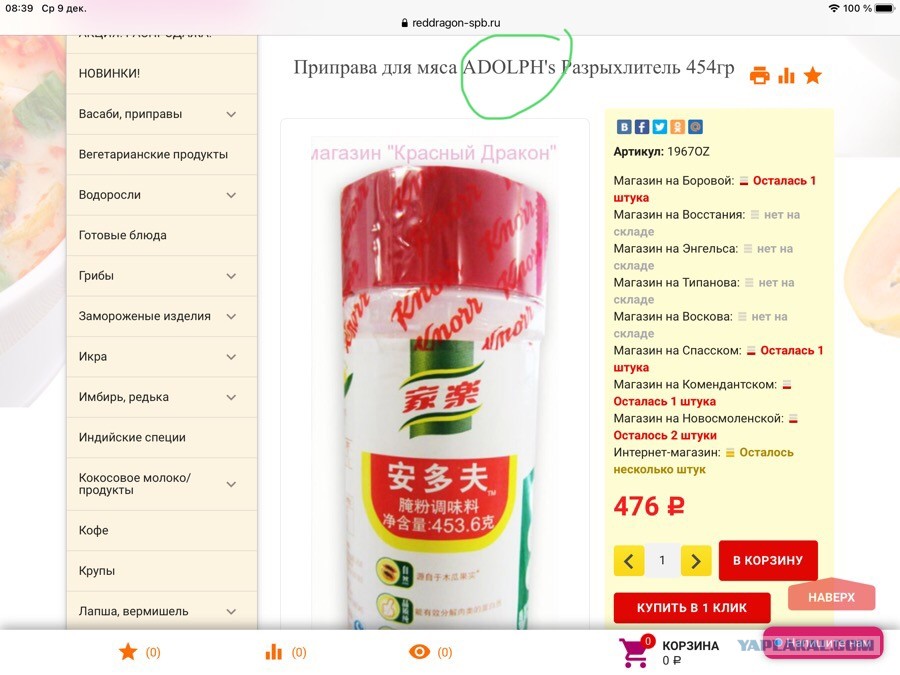900x675 pixels.
Task: Share product on Twitter
Action: 660,127
